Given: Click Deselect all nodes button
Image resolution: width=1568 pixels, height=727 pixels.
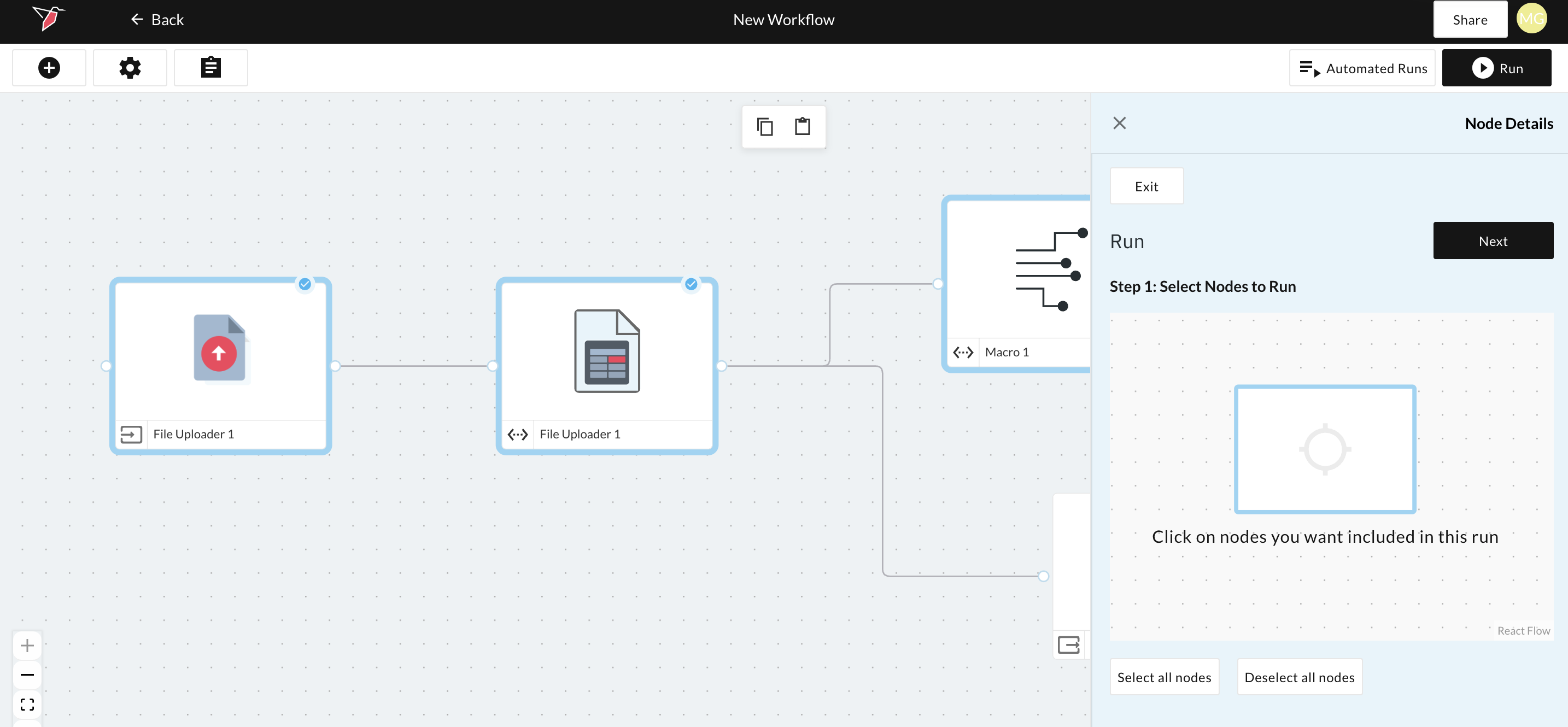Looking at the screenshot, I should point(1299,677).
